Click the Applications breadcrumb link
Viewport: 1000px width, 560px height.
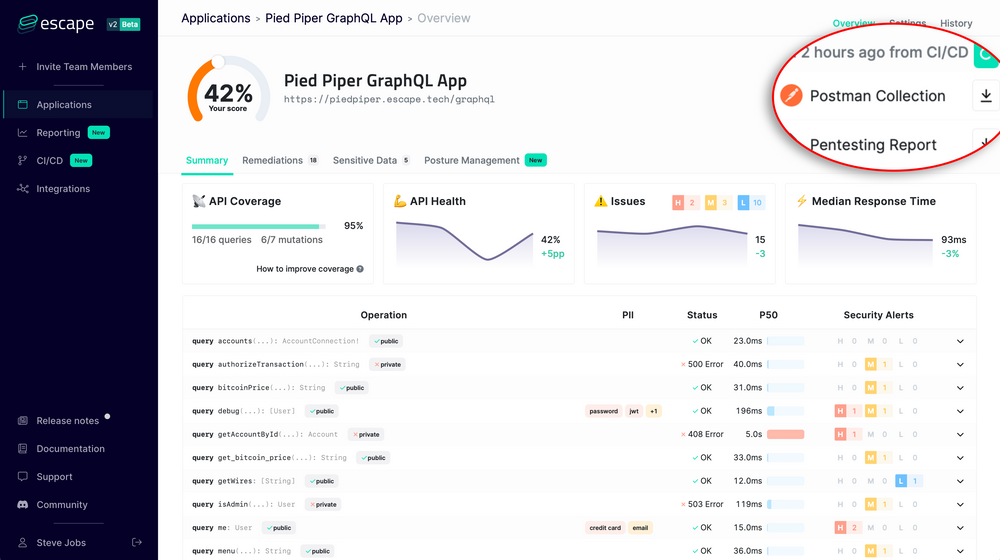[216, 18]
